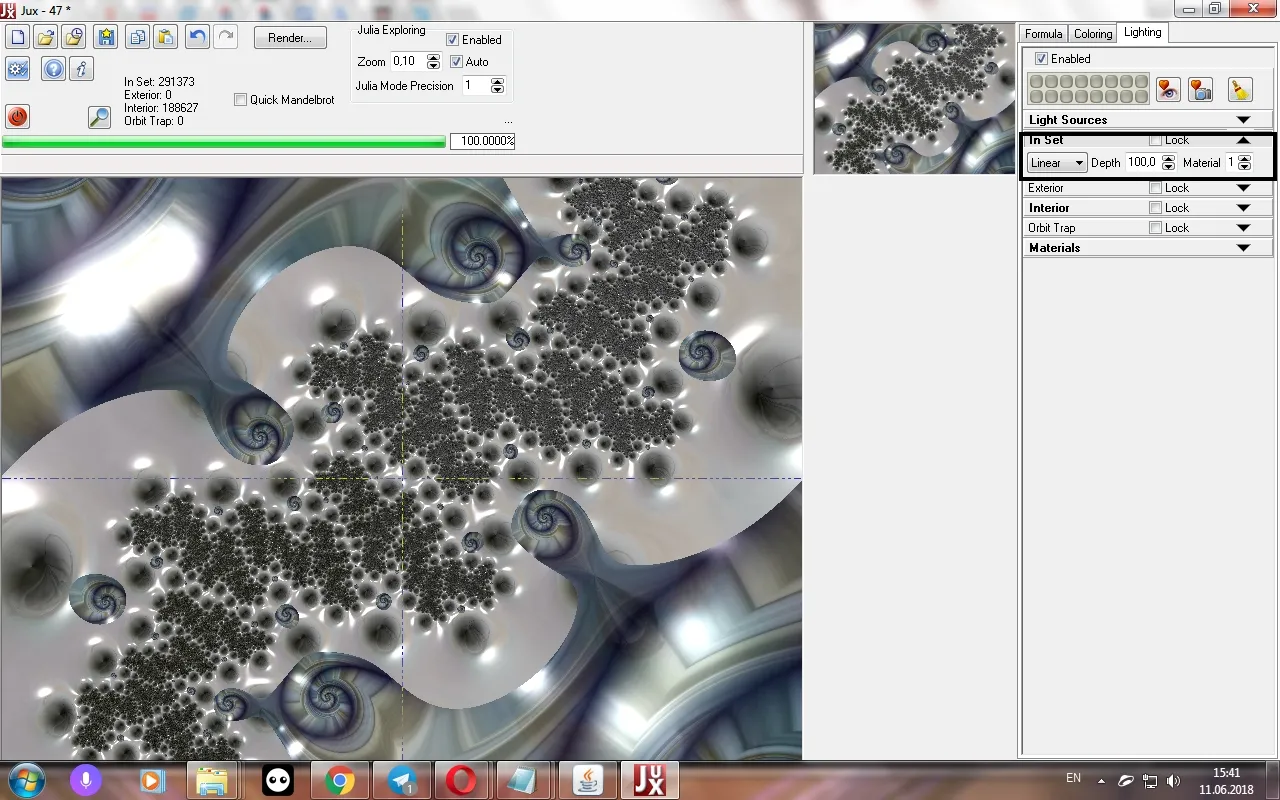The image size is (1280, 800).
Task: Click the light source slots grid
Action: point(1089,89)
